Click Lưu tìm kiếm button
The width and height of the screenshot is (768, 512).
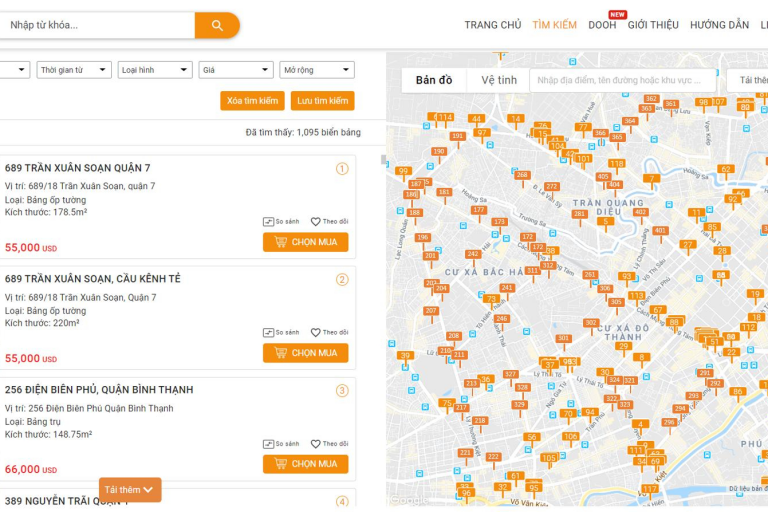322,101
